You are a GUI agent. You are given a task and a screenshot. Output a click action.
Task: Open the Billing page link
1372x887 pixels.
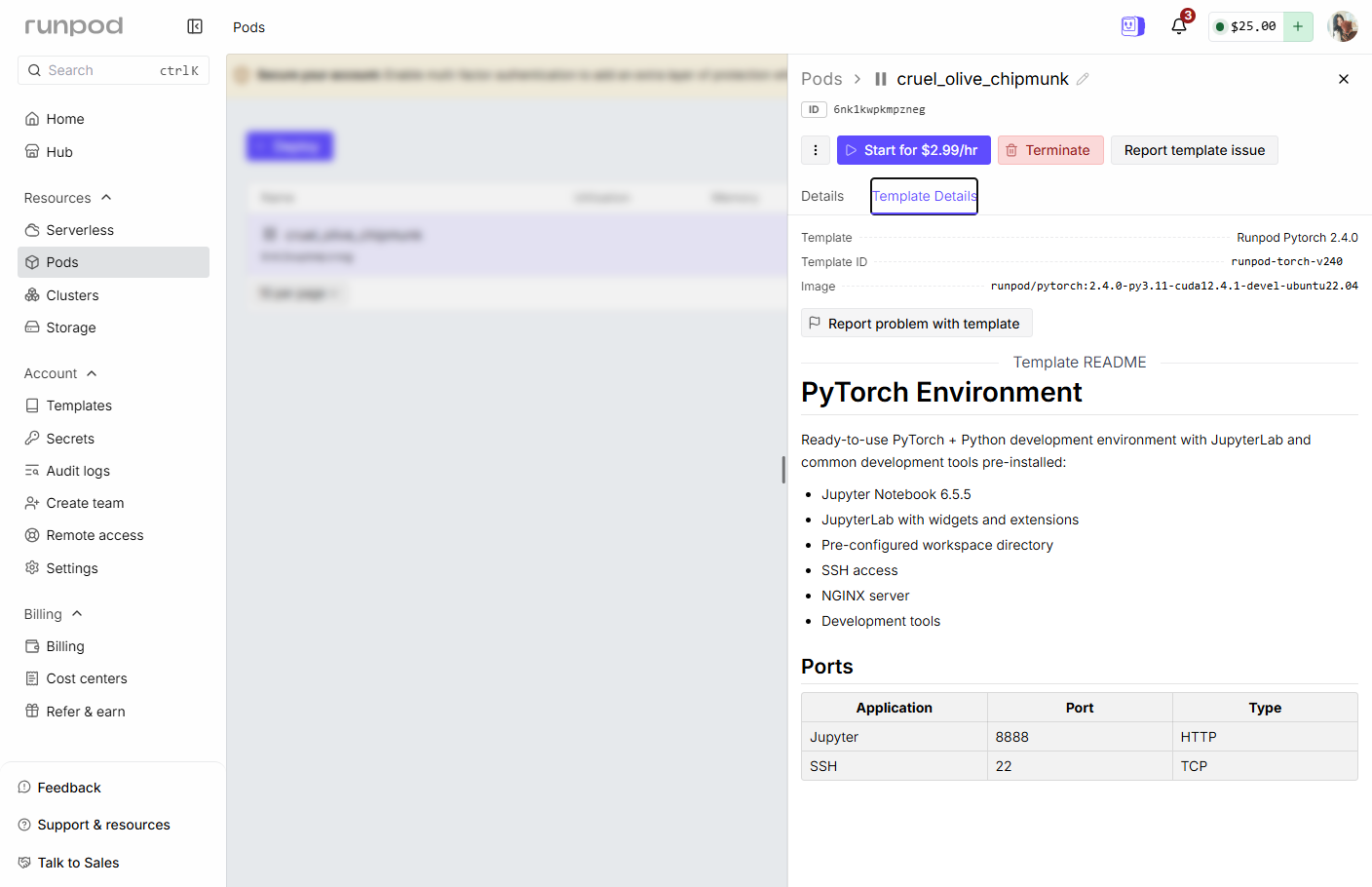click(x=113, y=646)
